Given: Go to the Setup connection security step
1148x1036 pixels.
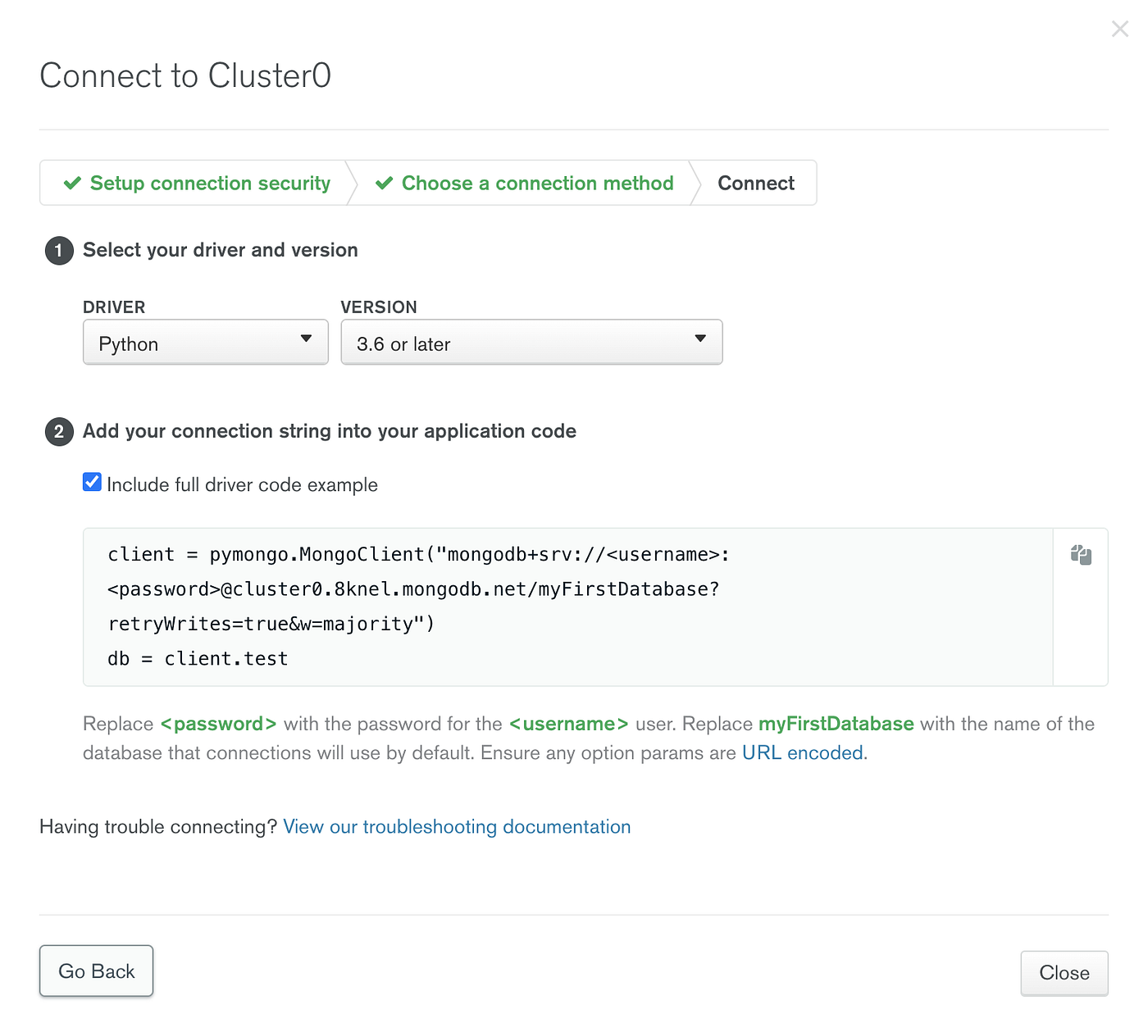Looking at the screenshot, I should coord(209,183).
